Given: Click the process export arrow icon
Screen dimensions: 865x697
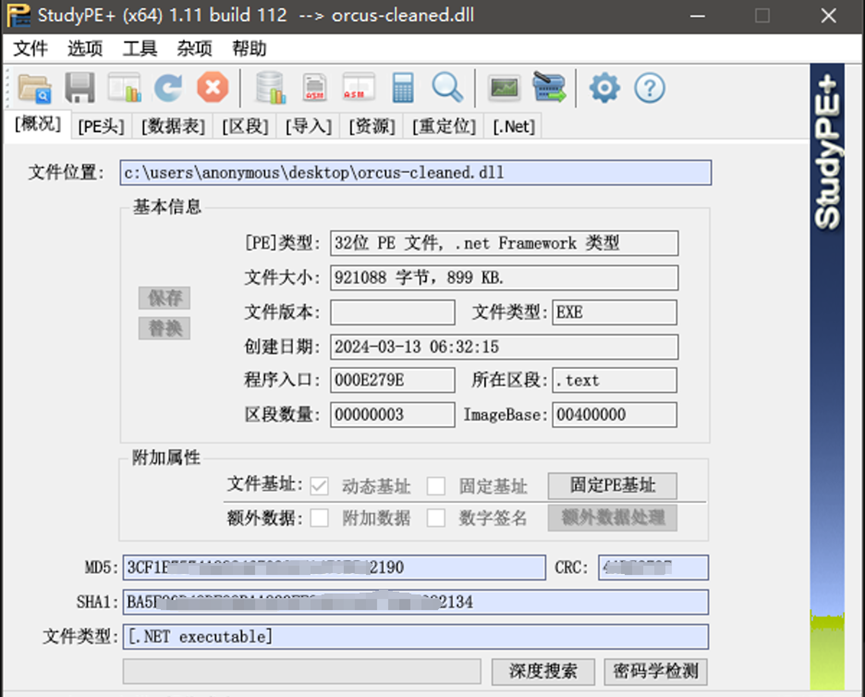Looking at the screenshot, I should tap(549, 87).
